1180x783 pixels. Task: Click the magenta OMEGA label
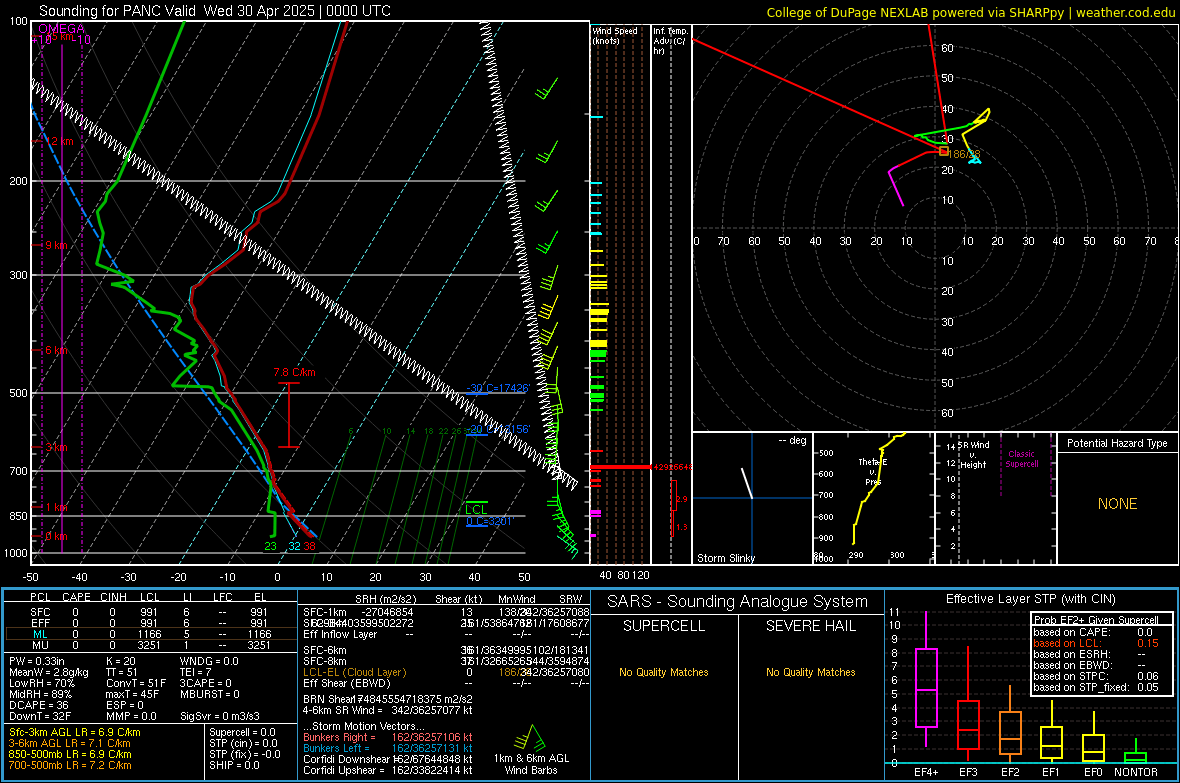pyautogui.click(x=62, y=29)
